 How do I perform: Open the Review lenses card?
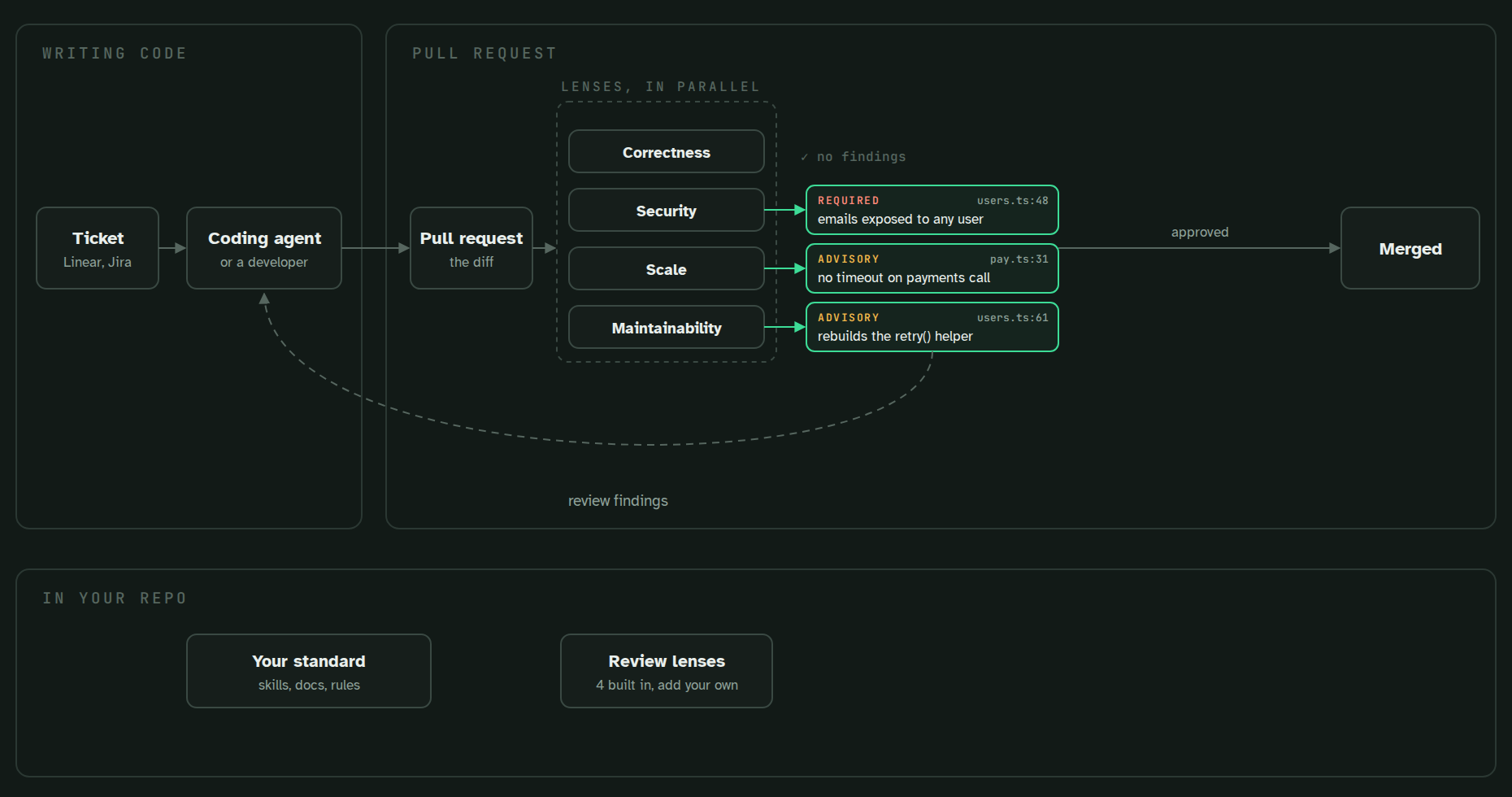[667, 671]
